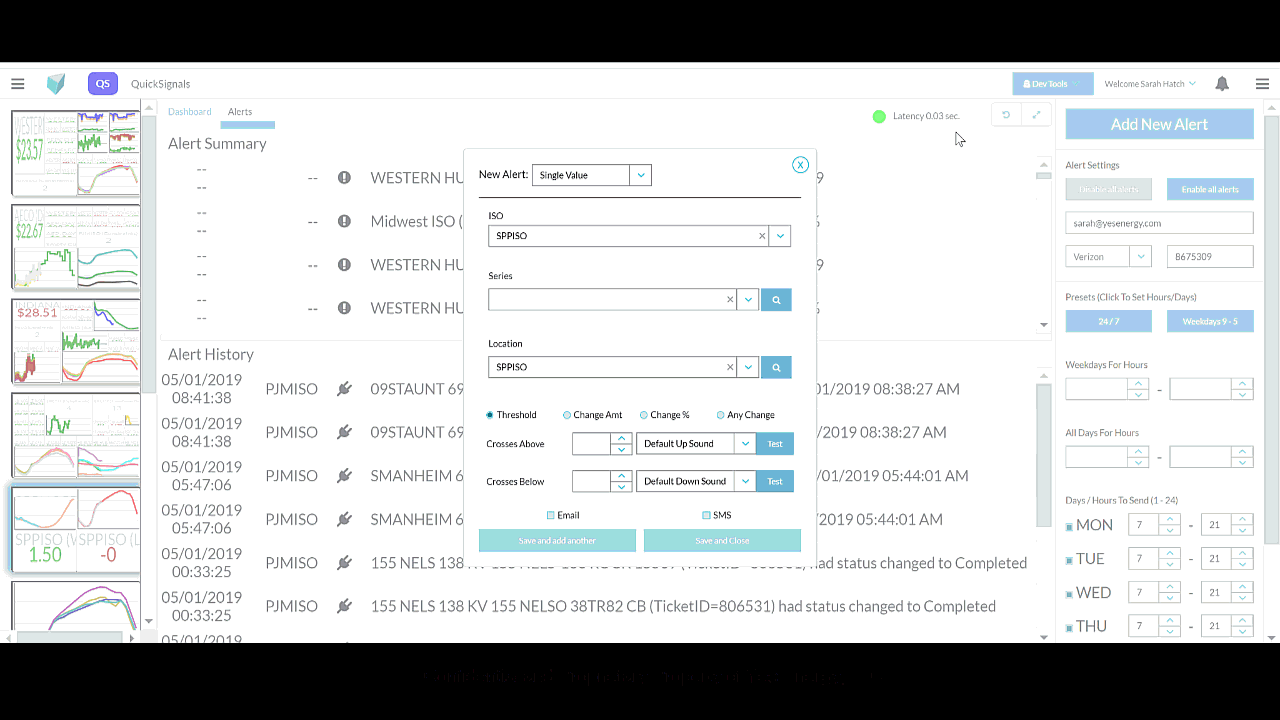Expand dashboard with fullscreen arrows icon
The width and height of the screenshot is (1280, 720).
click(1036, 115)
